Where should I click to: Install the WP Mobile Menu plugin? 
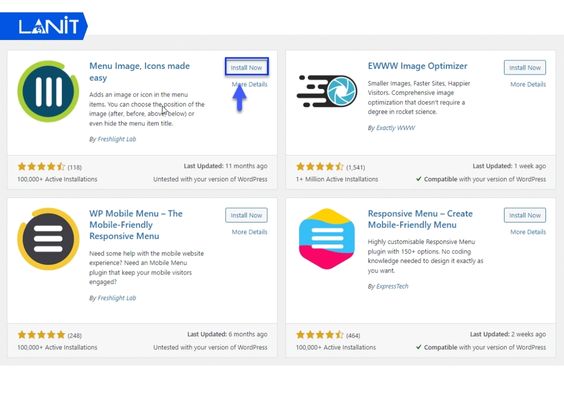pos(246,215)
